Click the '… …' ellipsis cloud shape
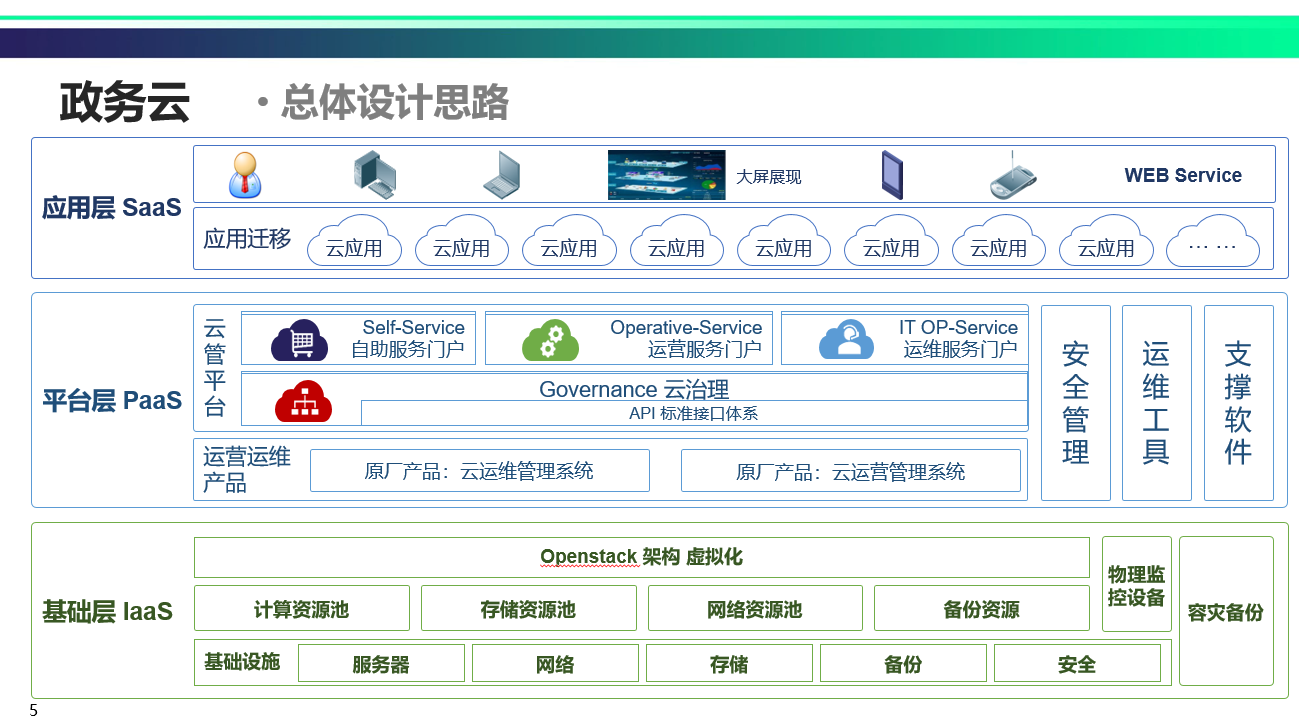Image resolution: width=1299 pixels, height=721 pixels. click(1213, 242)
